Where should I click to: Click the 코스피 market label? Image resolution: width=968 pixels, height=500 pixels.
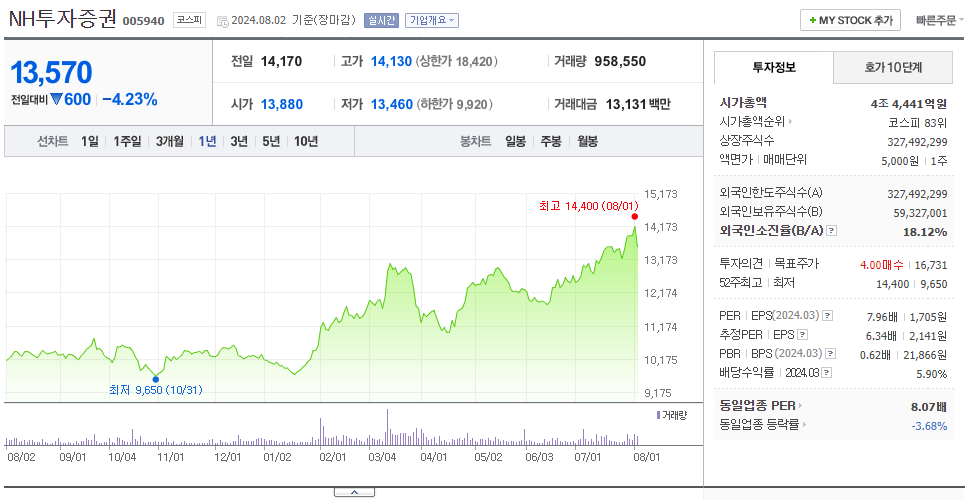click(189, 20)
